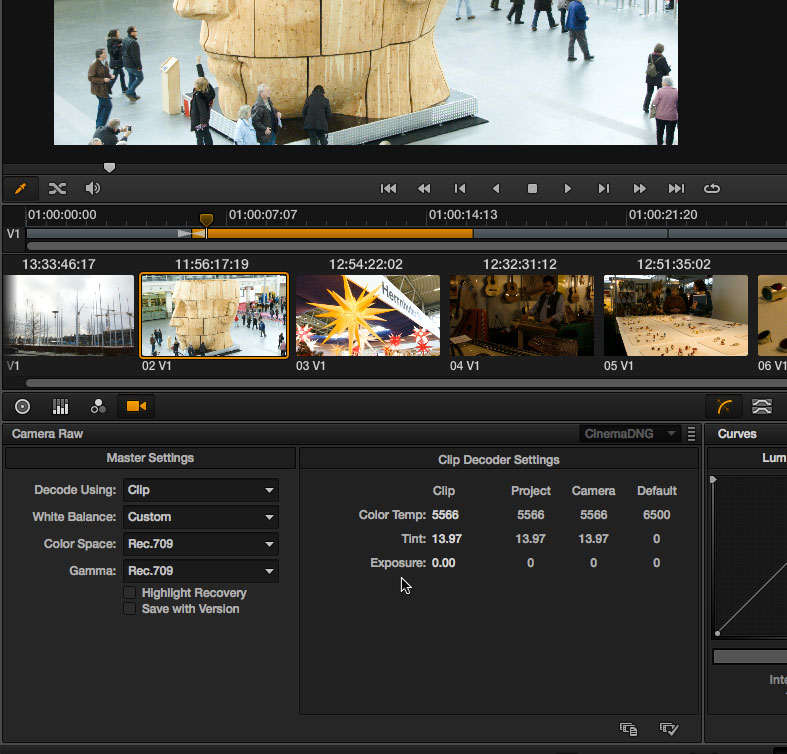
Task: Jump to the first frame button
Action: [x=389, y=188]
